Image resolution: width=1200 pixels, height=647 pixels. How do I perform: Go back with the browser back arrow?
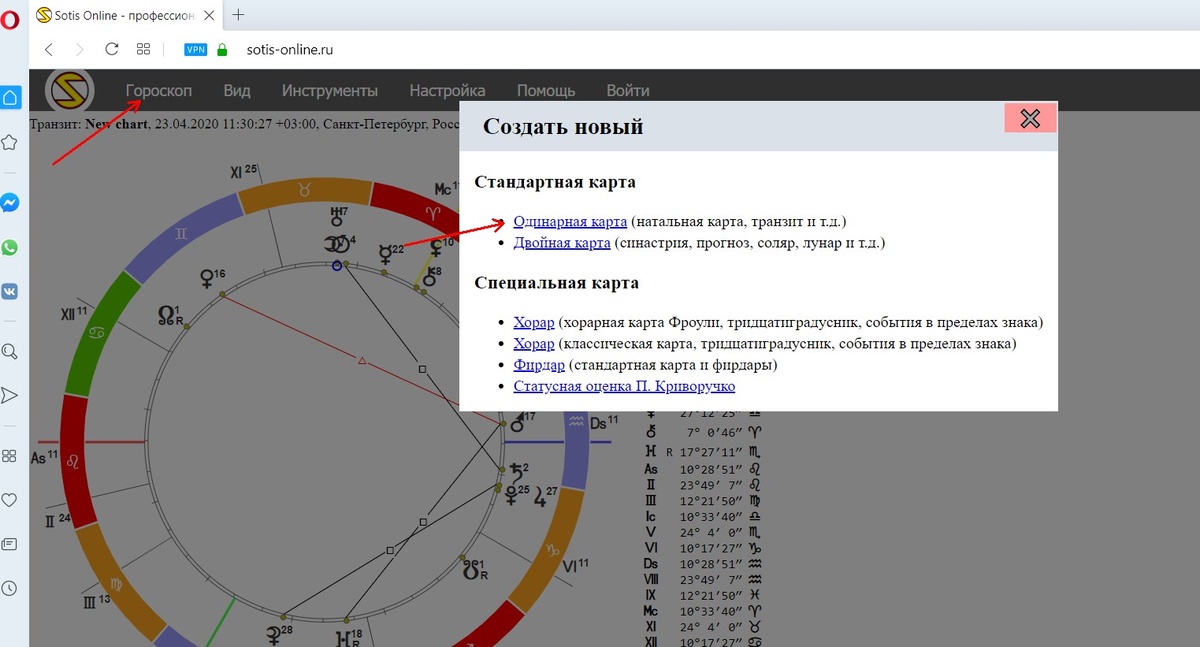coord(49,49)
